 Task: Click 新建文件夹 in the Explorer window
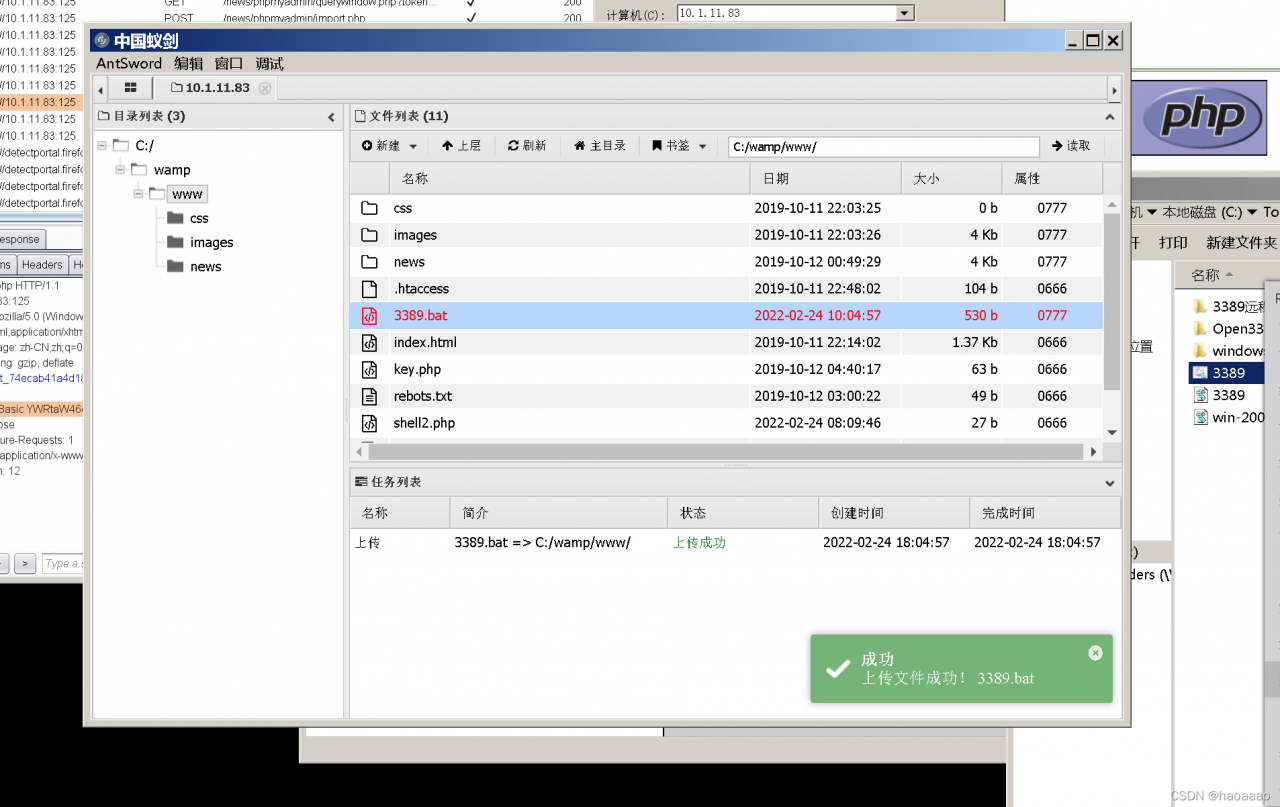pyautogui.click(x=1241, y=243)
